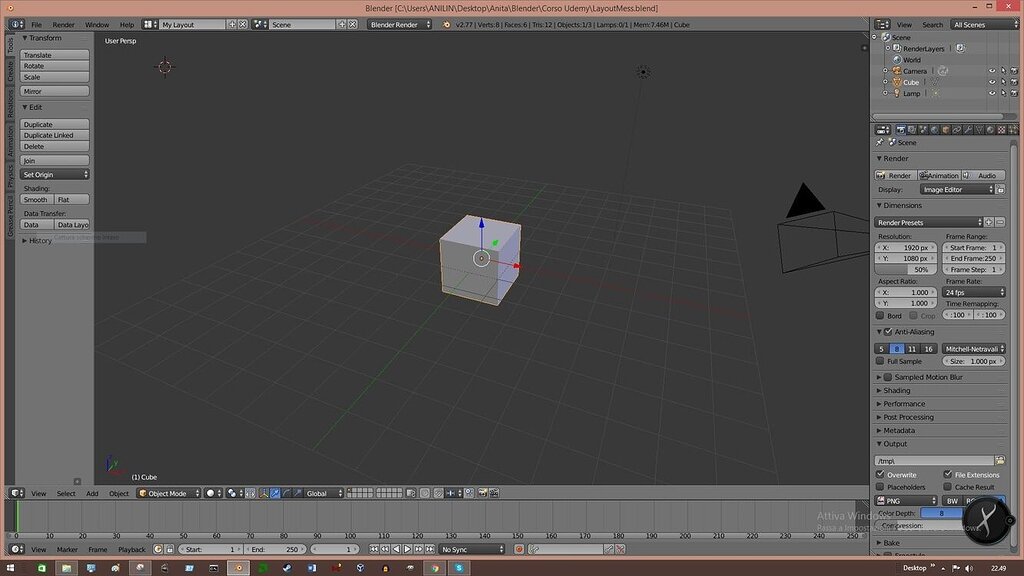Open the Display mode dropdown showing Image Editor

click(x=955, y=189)
